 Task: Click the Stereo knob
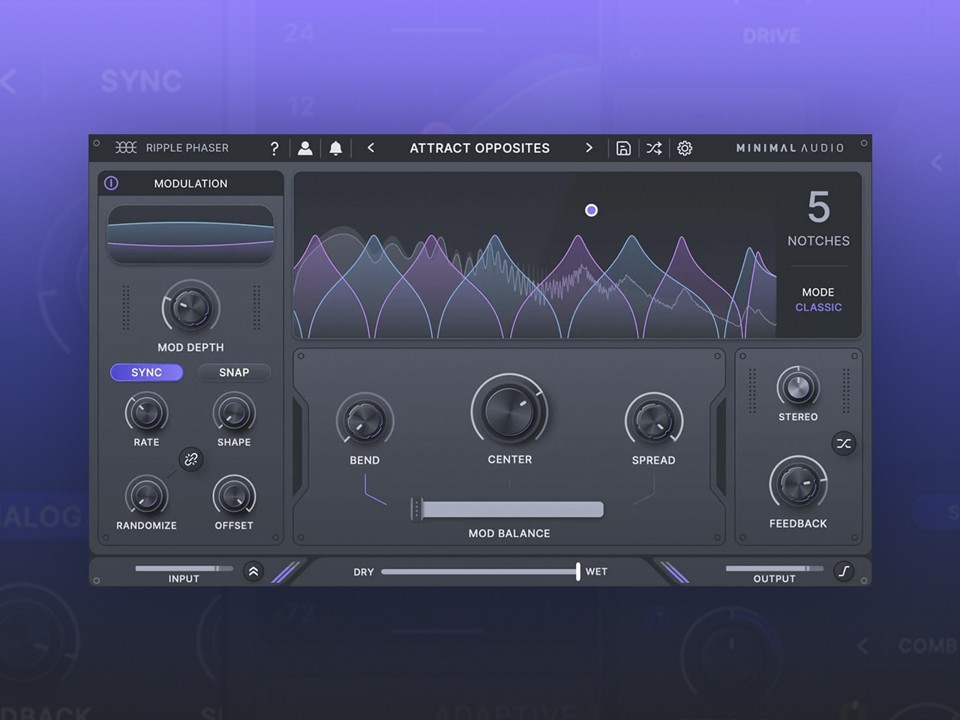click(x=798, y=387)
